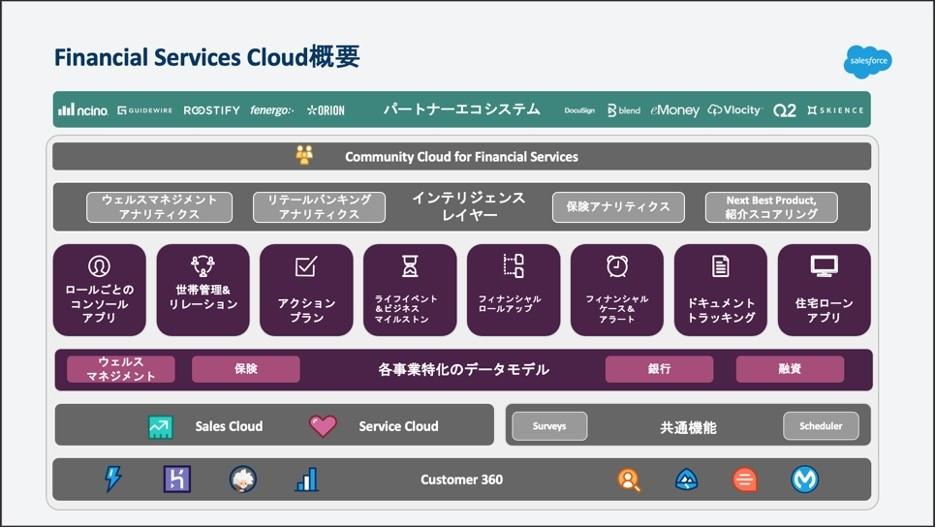
Task: Click the Scheduler box
Action: (821, 426)
